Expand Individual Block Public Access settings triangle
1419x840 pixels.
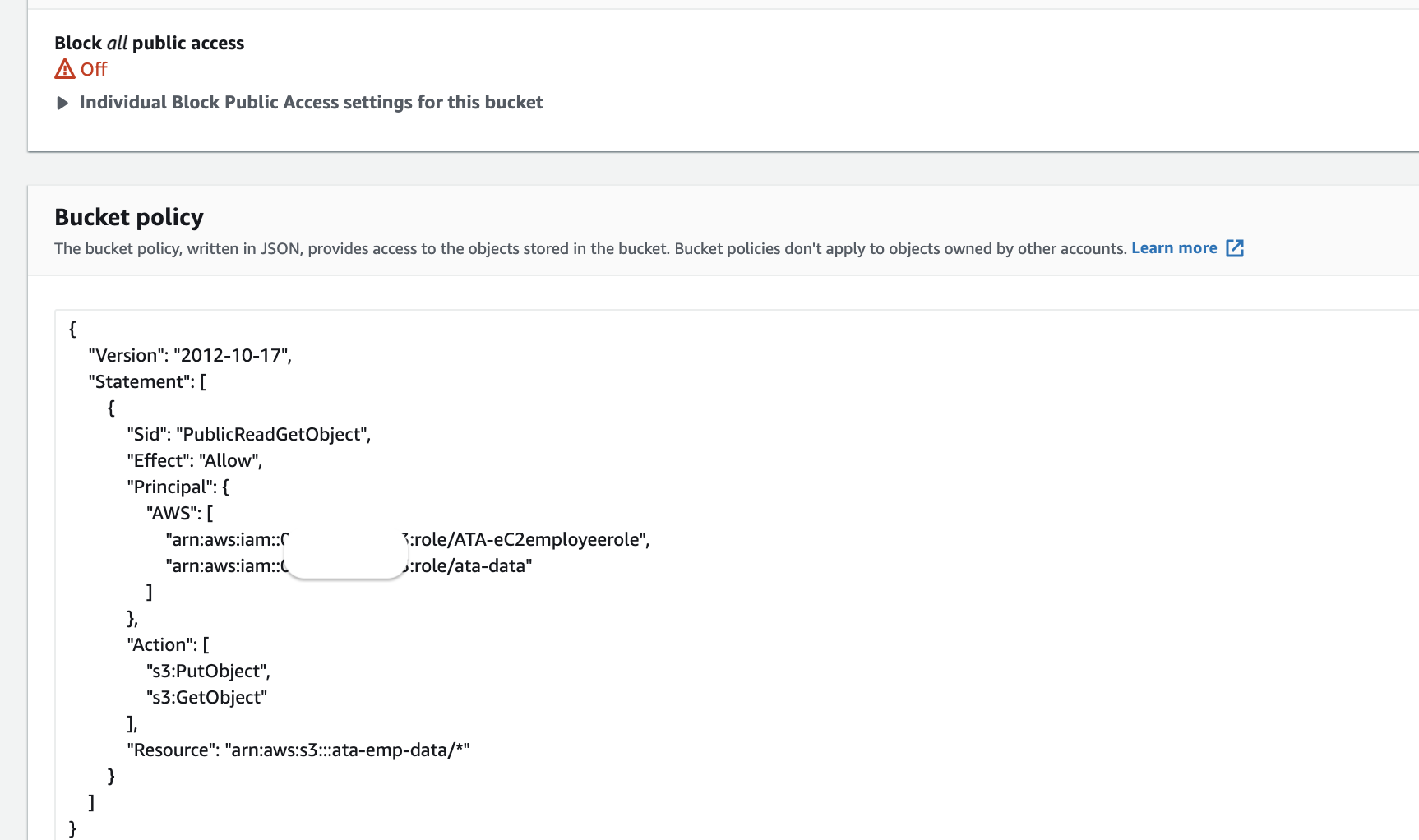coord(62,103)
